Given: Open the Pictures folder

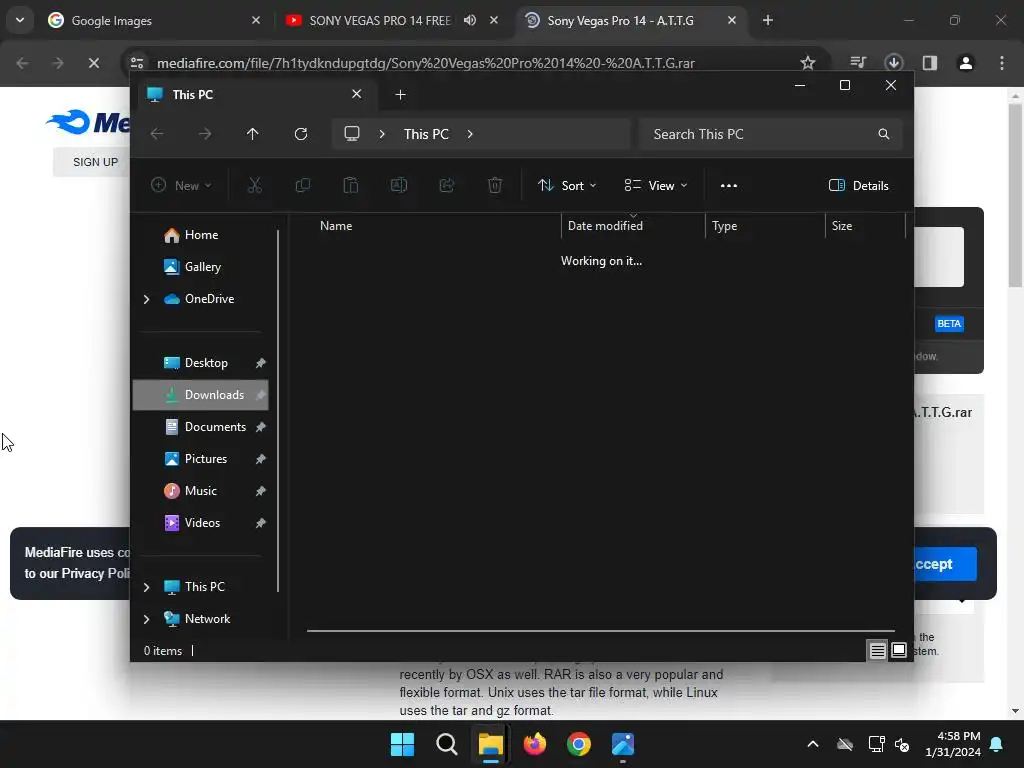Looking at the screenshot, I should click(x=200, y=459).
